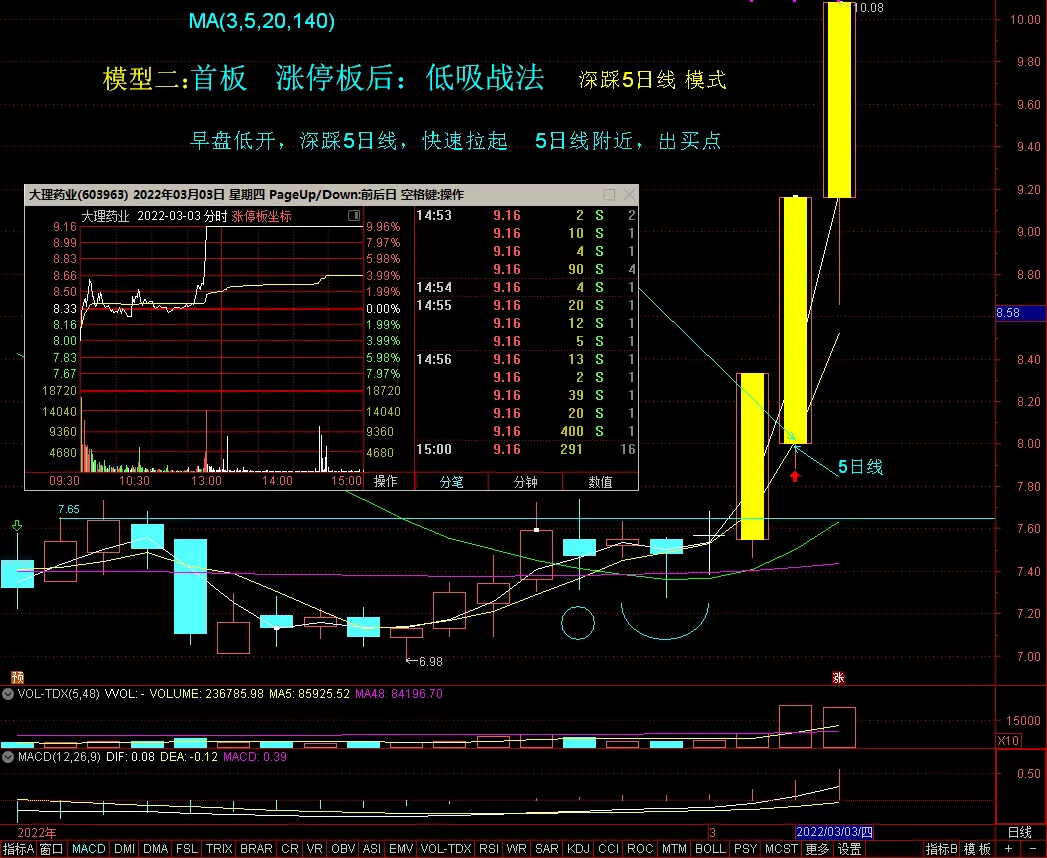1047x858 pixels.
Task: Switch to the 分笔 tab
Action: tap(451, 481)
